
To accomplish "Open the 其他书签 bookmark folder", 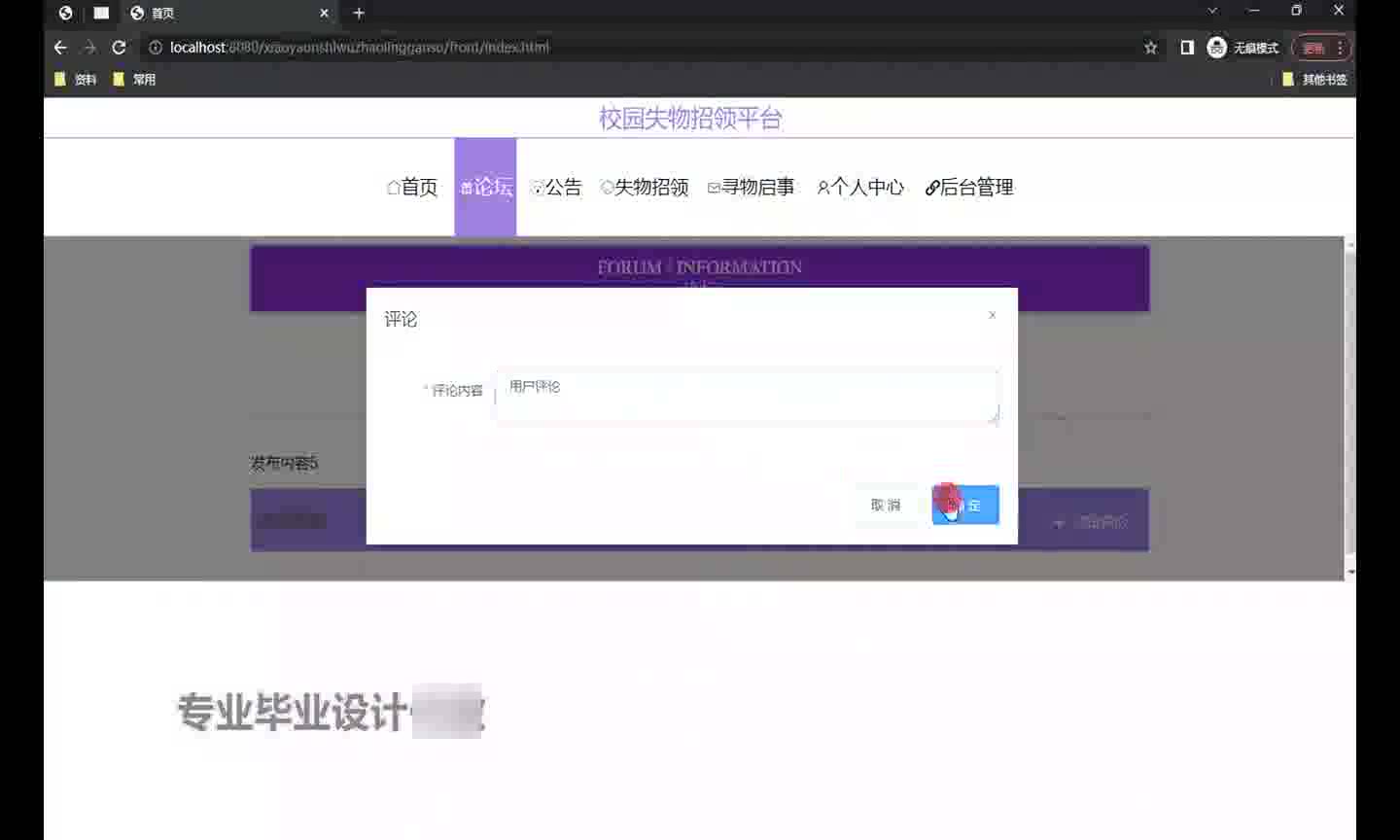I will 1314,80.
